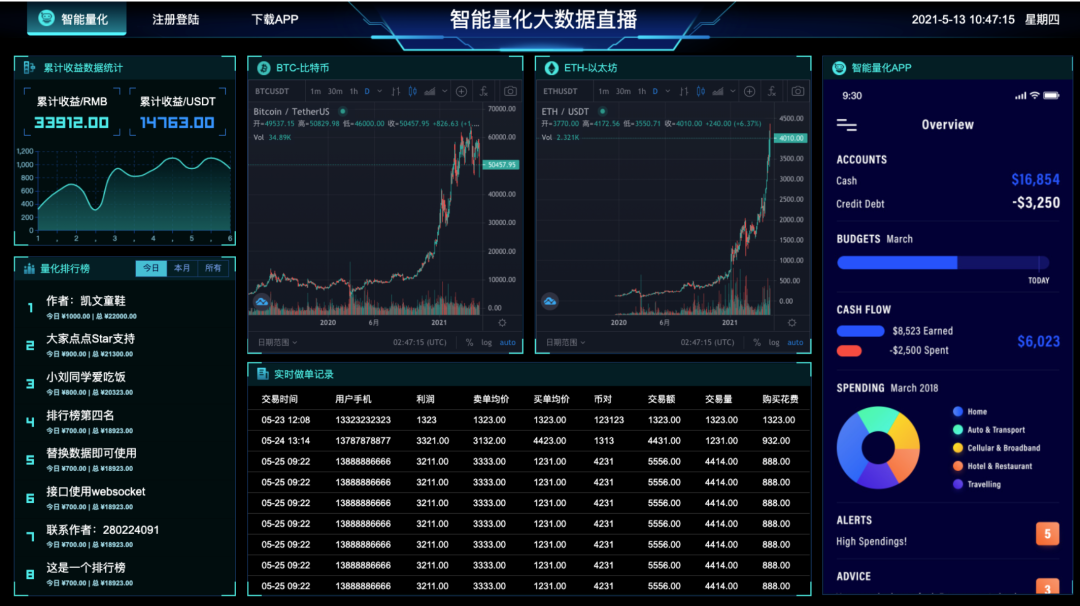Open the 智能量化 tab
Screen dimensions: 1080x606
click(x=76, y=19)
